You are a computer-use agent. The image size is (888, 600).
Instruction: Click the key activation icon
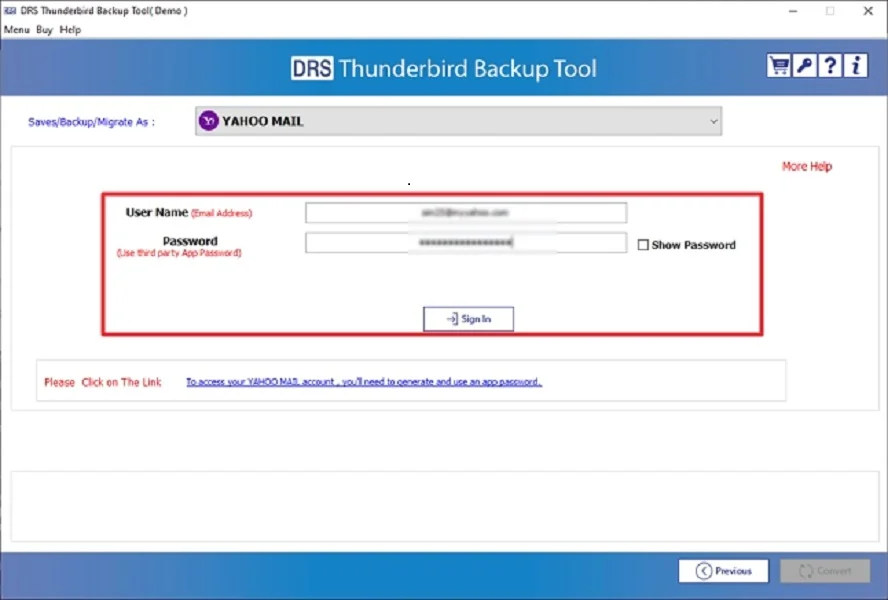tap(804, 65)
